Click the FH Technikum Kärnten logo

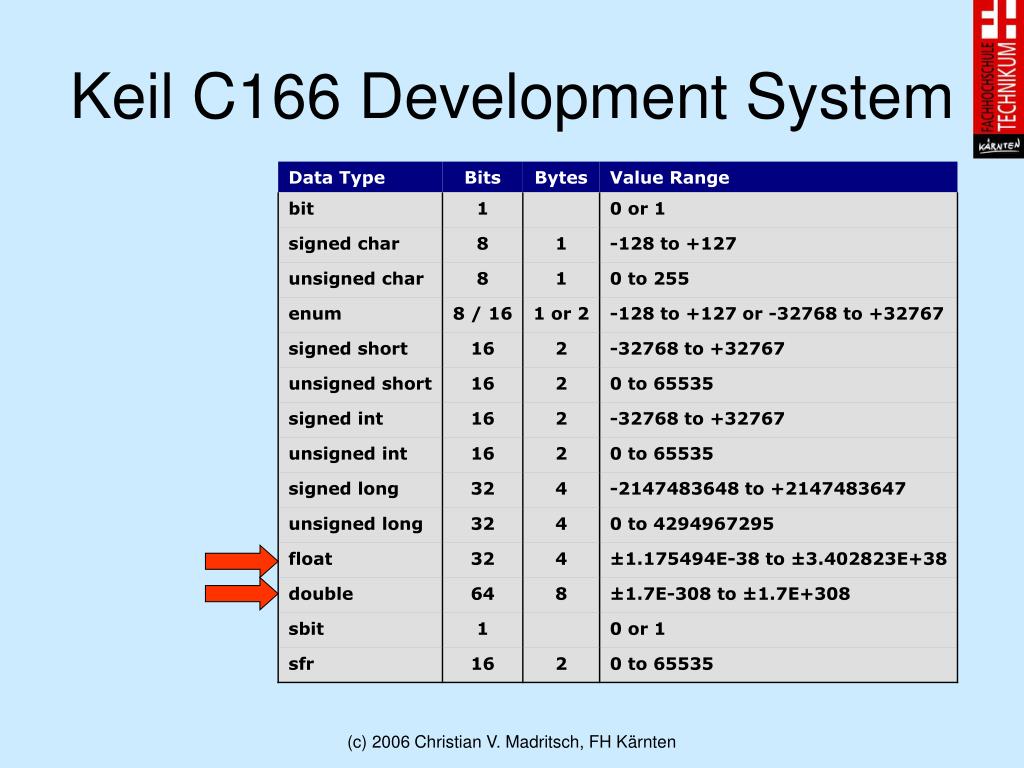coord(998,78)
